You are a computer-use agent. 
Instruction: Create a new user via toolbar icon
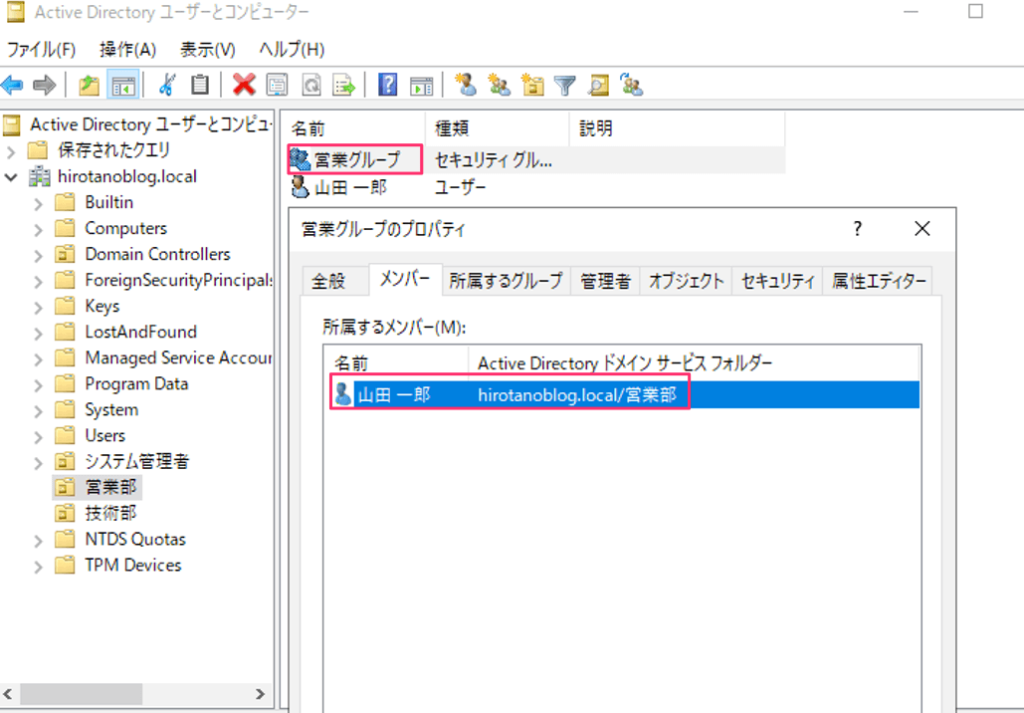466,85
